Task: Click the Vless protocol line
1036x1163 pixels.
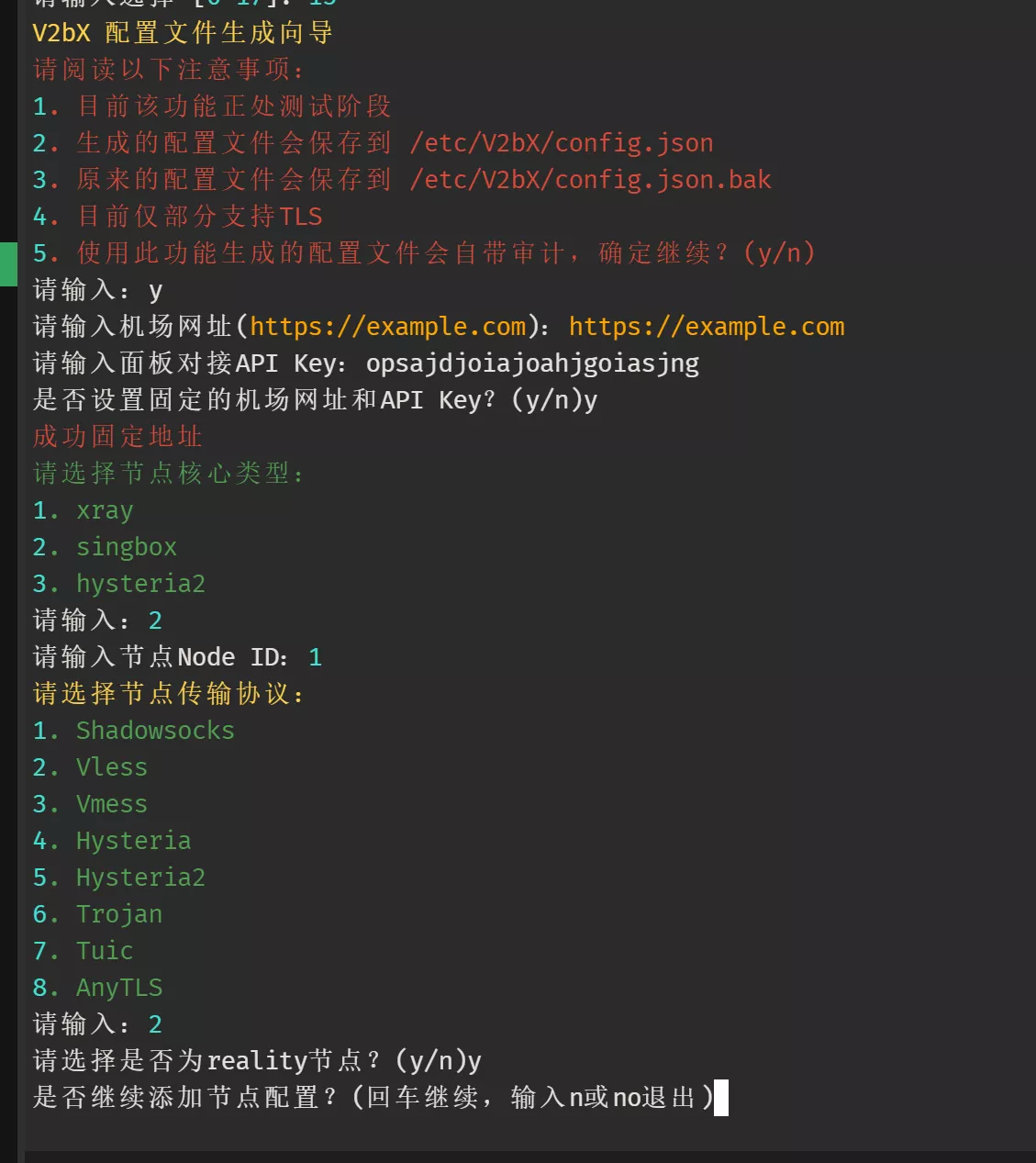Action: pos(111,767)
